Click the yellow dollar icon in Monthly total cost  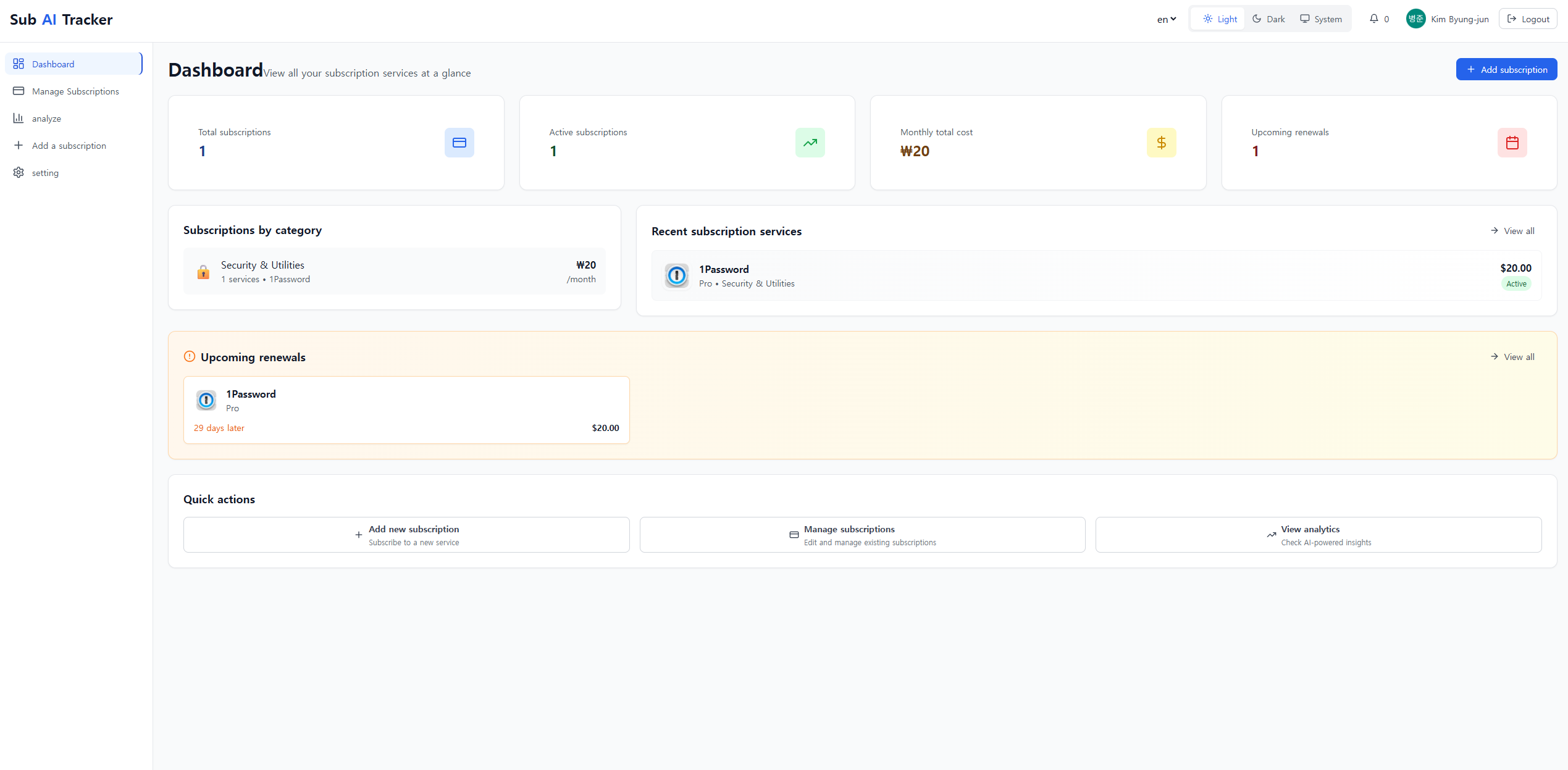click(1161, 143)
